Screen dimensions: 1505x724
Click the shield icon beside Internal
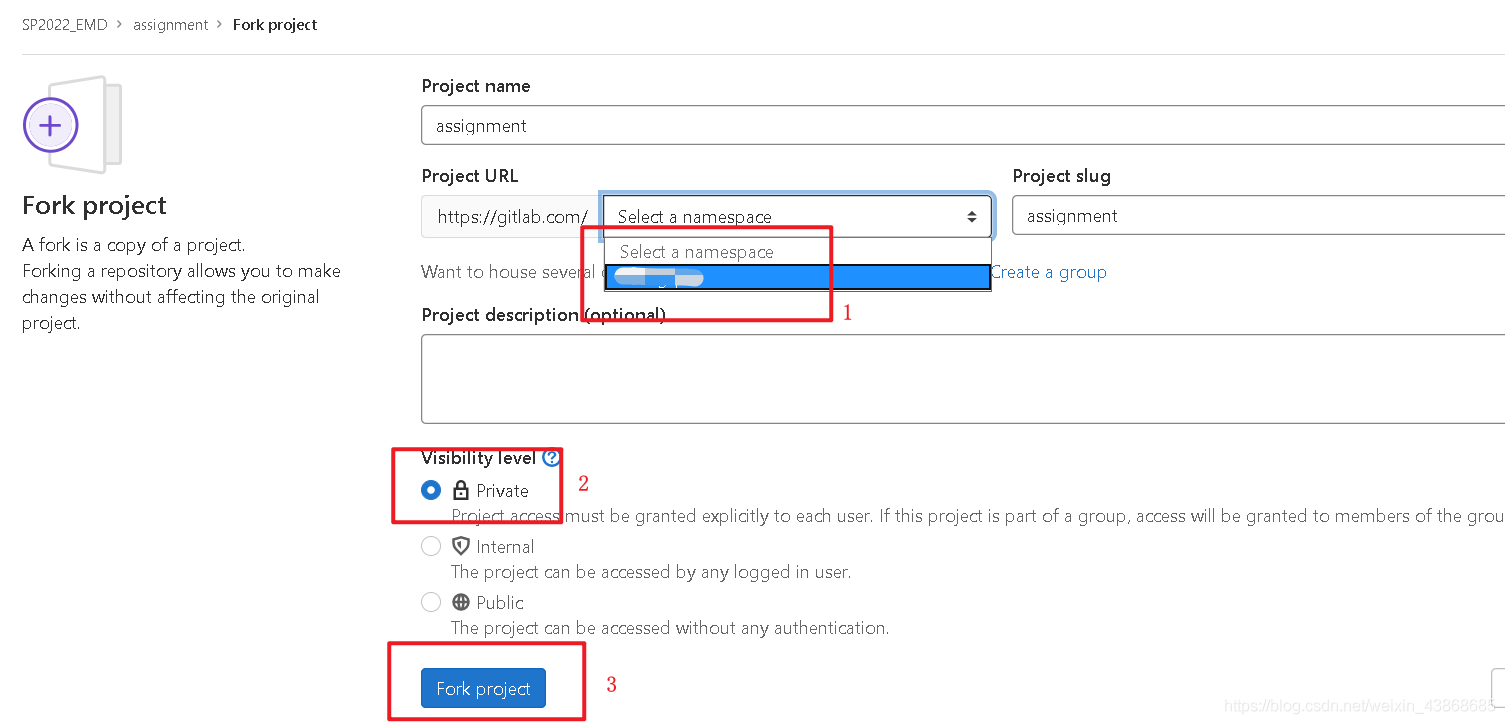tap(461, 546)
